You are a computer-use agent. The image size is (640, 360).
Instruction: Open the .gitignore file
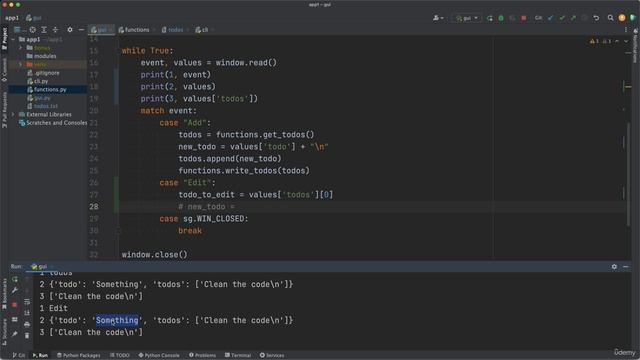tap(43, 73)
